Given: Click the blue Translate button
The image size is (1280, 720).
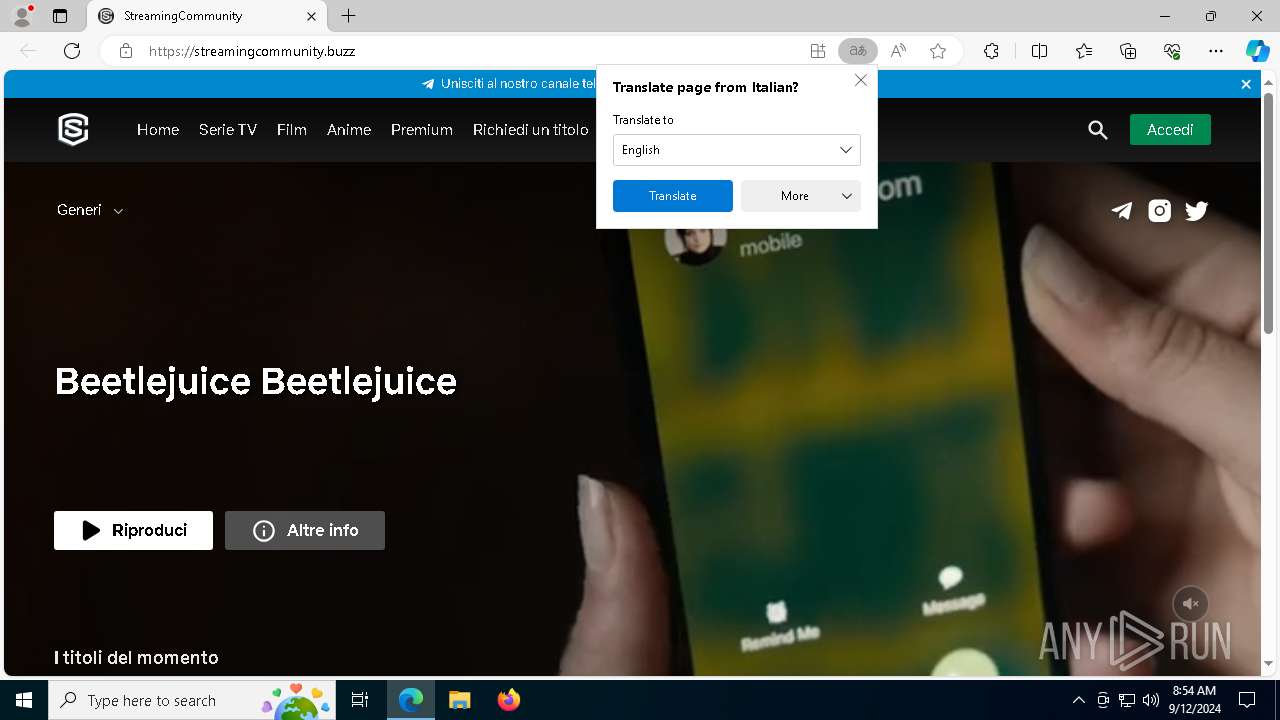Looking at the screenshot, I should click(x=673, y=196).
